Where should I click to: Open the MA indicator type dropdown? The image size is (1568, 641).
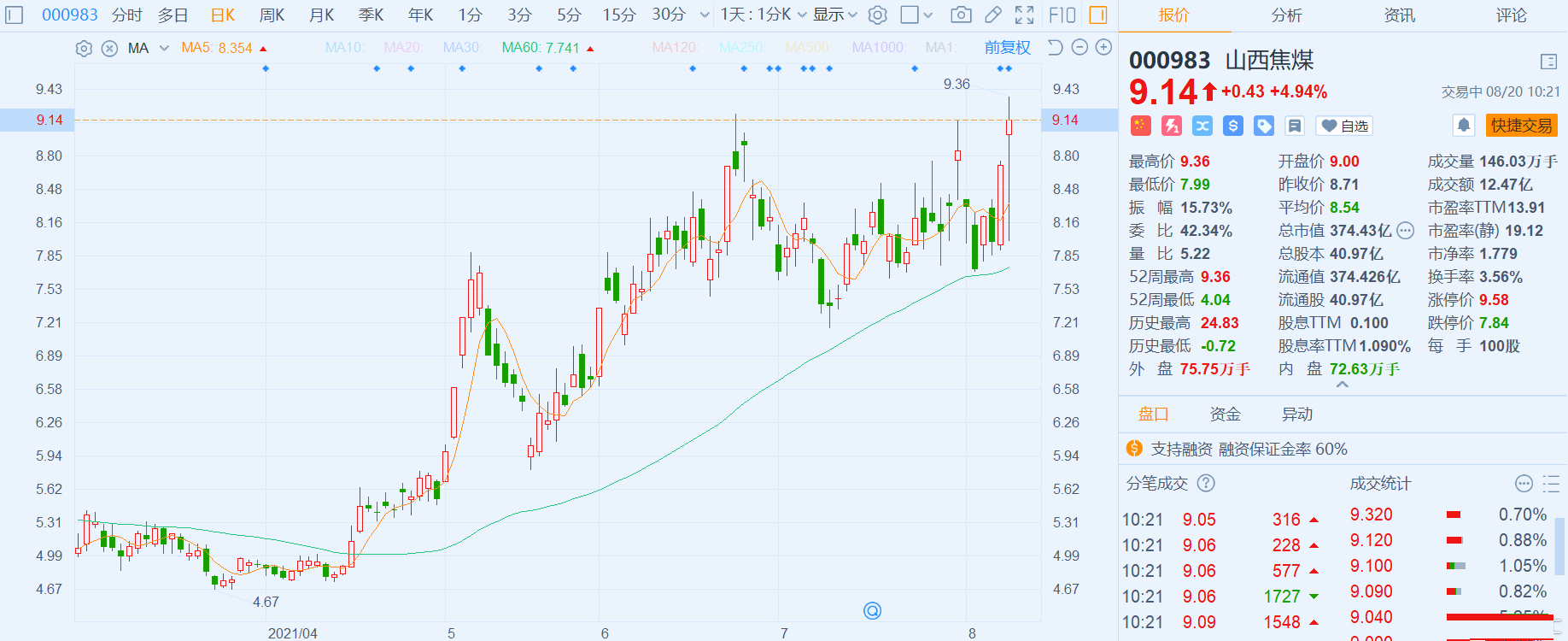[163, 49]
